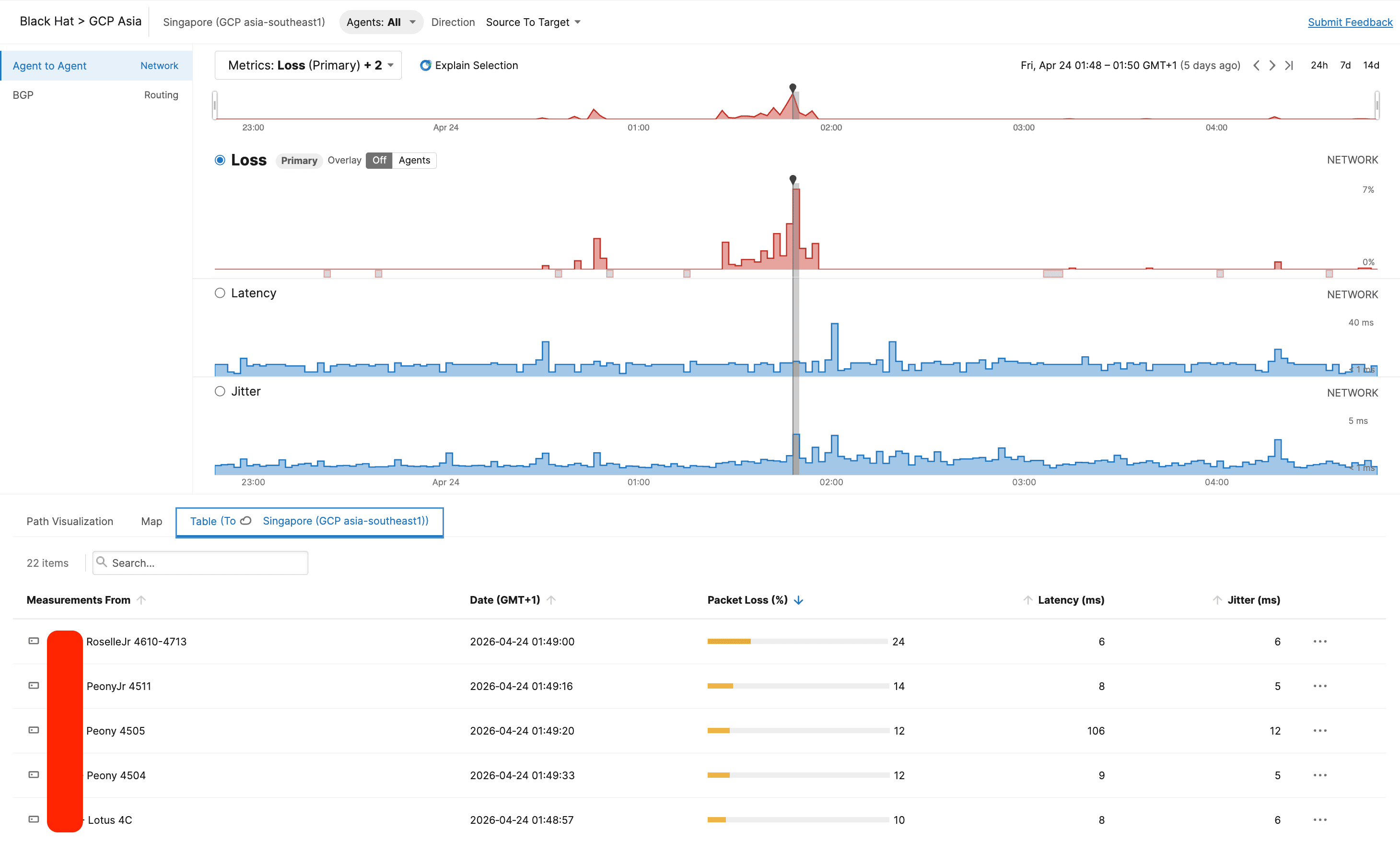The height and width of the screenshot is (842, 1400).
Task: Open more options for RoselleJr 4610-4713 row
Action: pos(1320,641)
